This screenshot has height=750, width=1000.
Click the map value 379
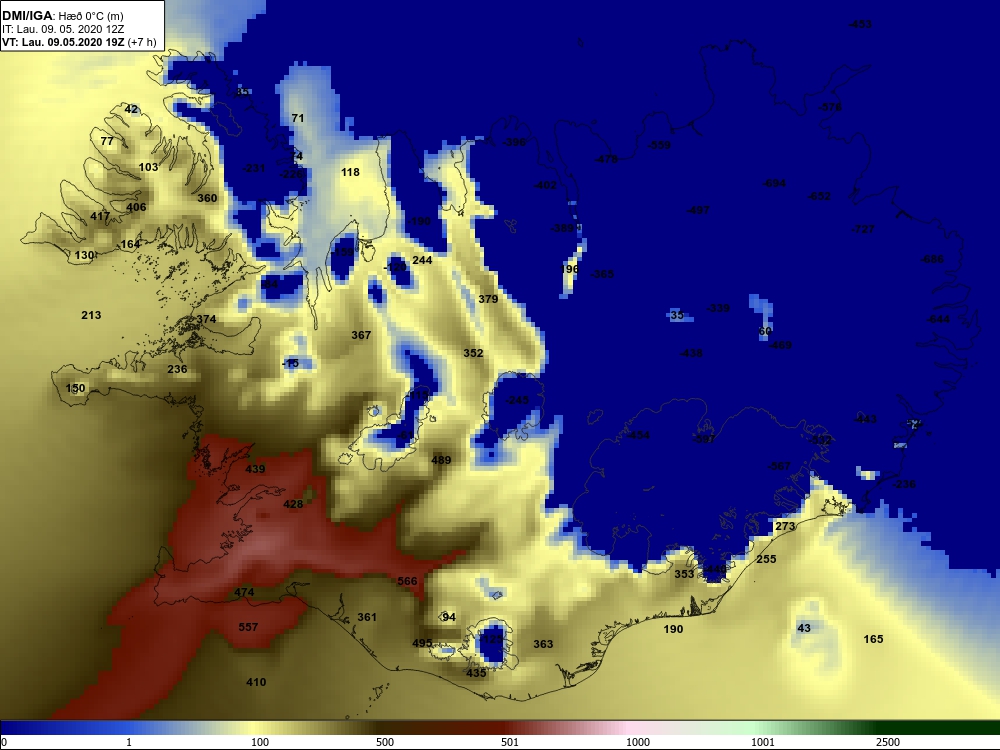pos(488,298)
